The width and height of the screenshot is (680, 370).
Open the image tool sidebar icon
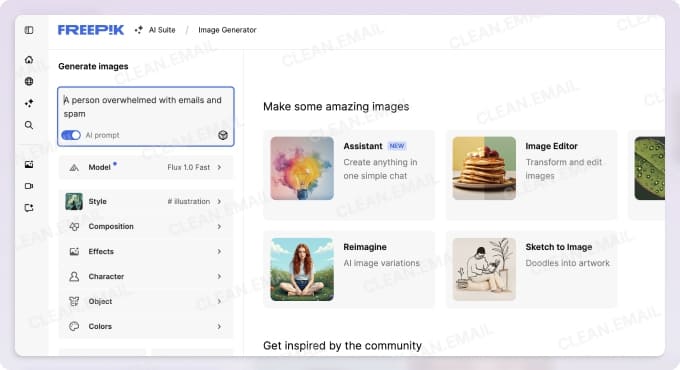(x=29, y=164)
